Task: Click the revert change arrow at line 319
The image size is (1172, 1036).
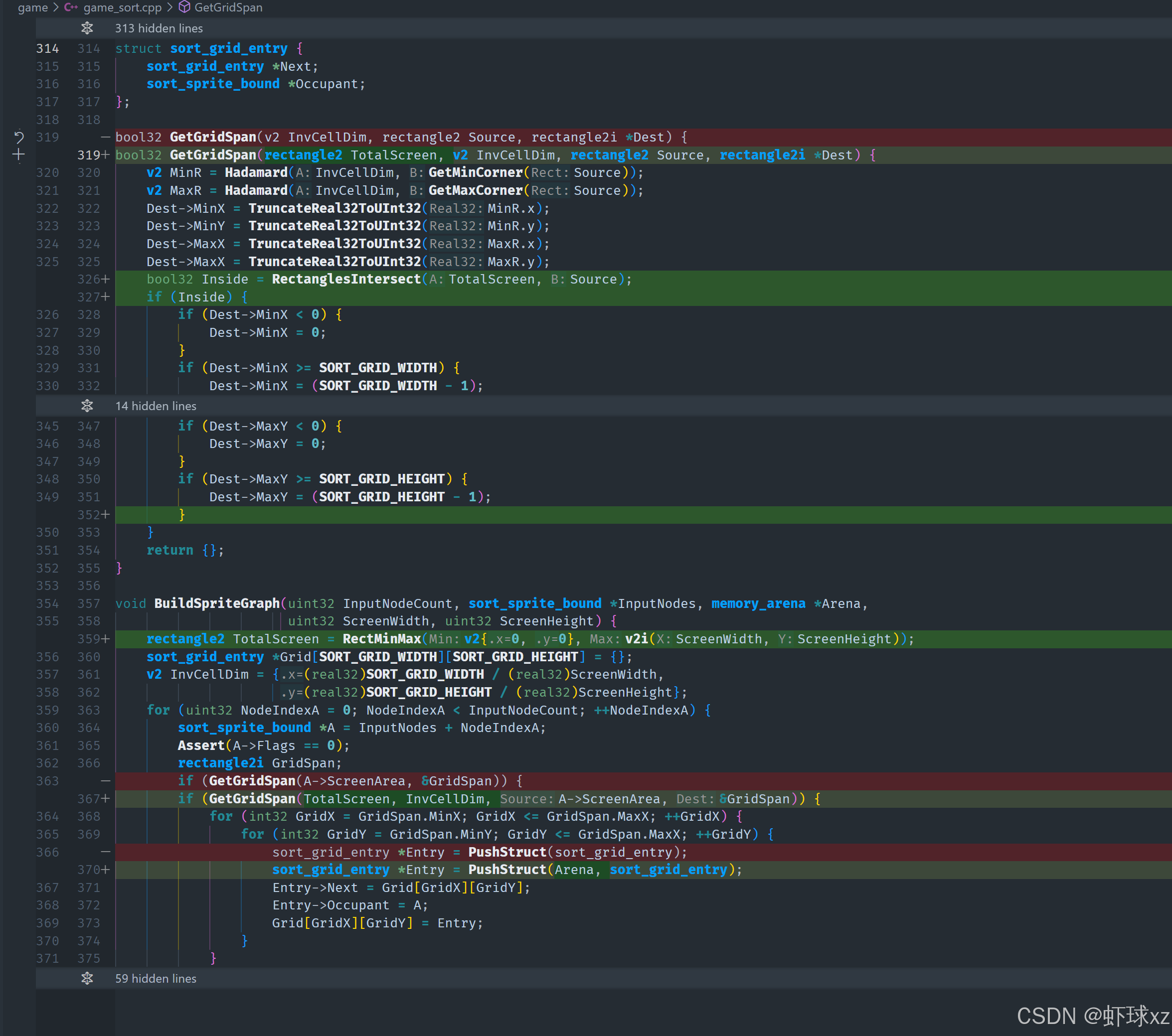Action: pos(18,137)
